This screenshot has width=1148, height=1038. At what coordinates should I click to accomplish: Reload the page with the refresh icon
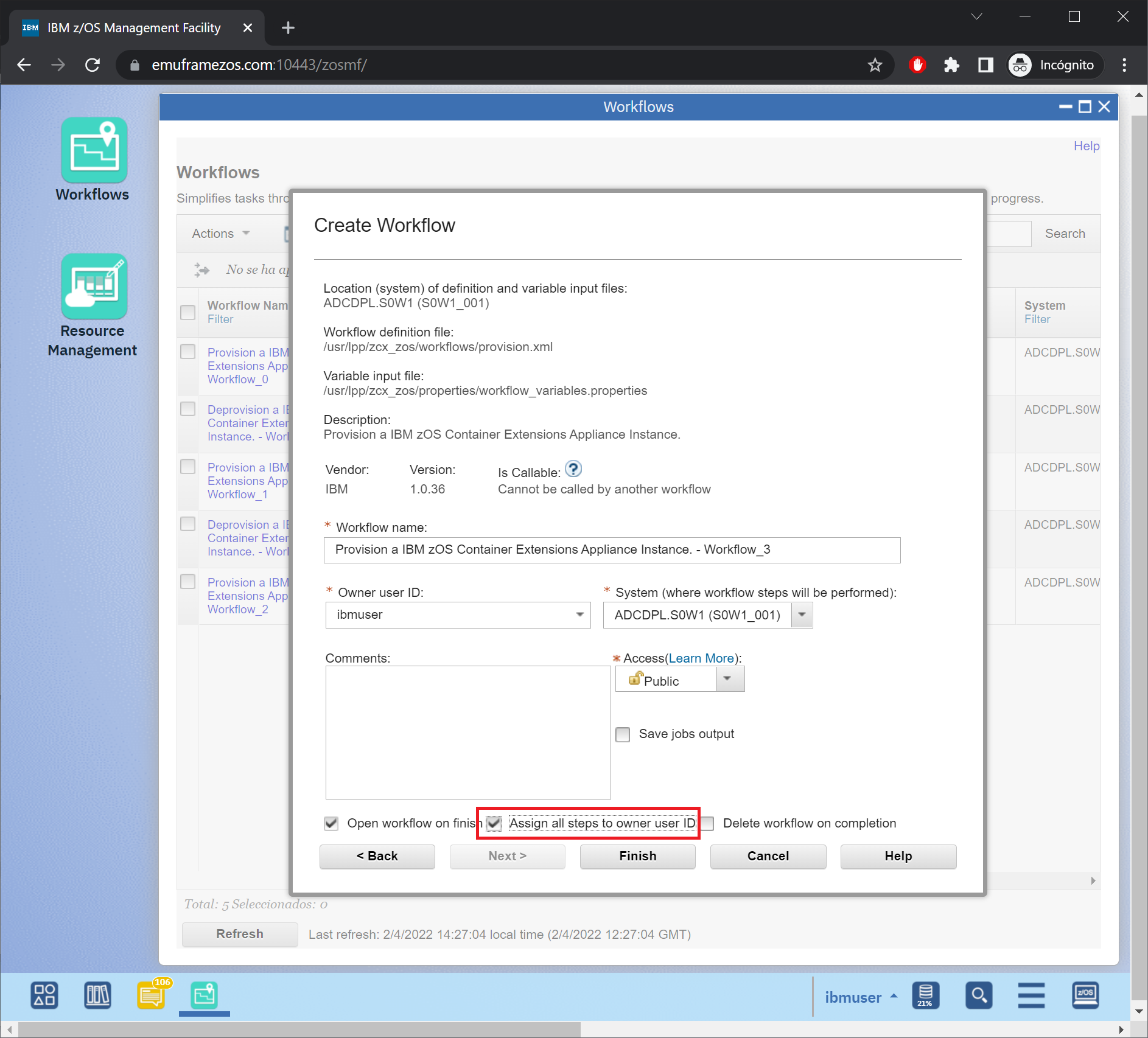pyautogui.click(x=93, y=65)
